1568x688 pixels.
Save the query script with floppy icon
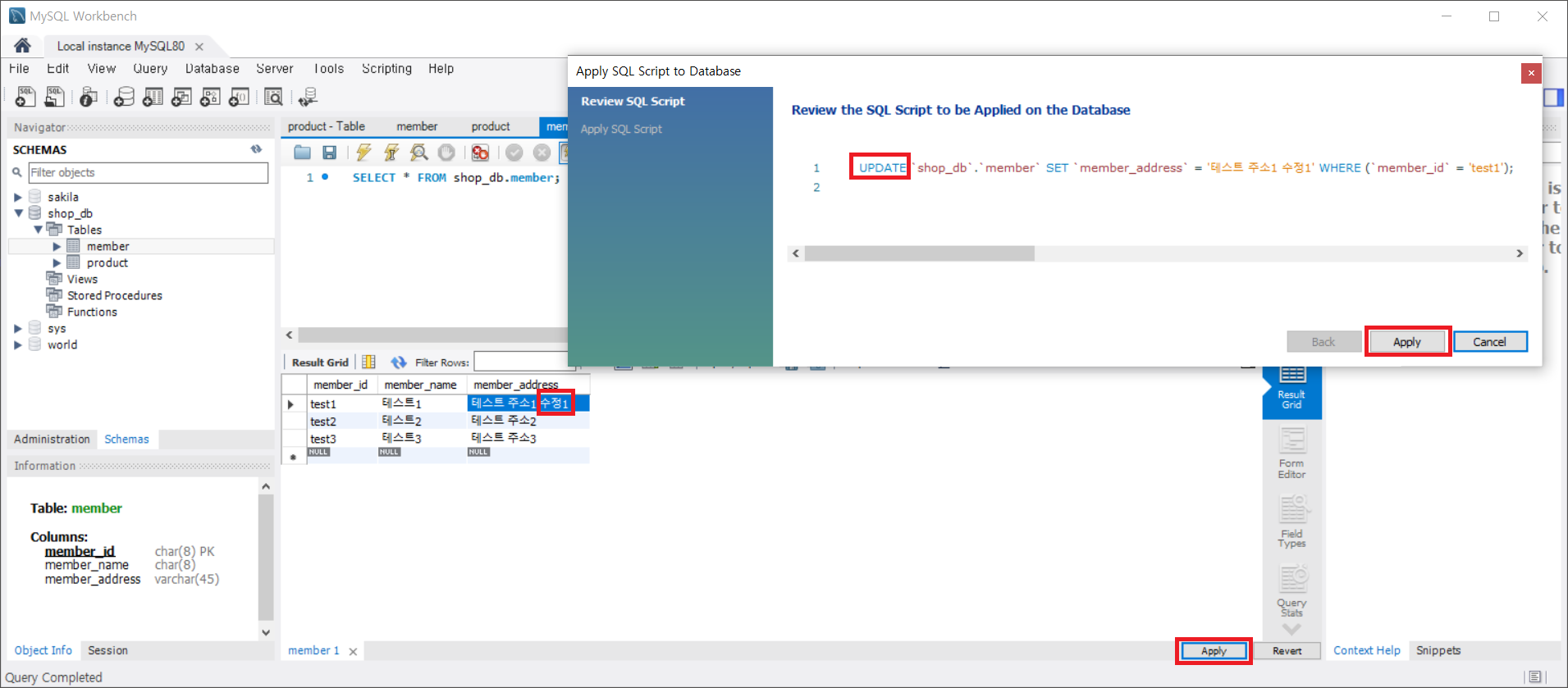point(329,152)
